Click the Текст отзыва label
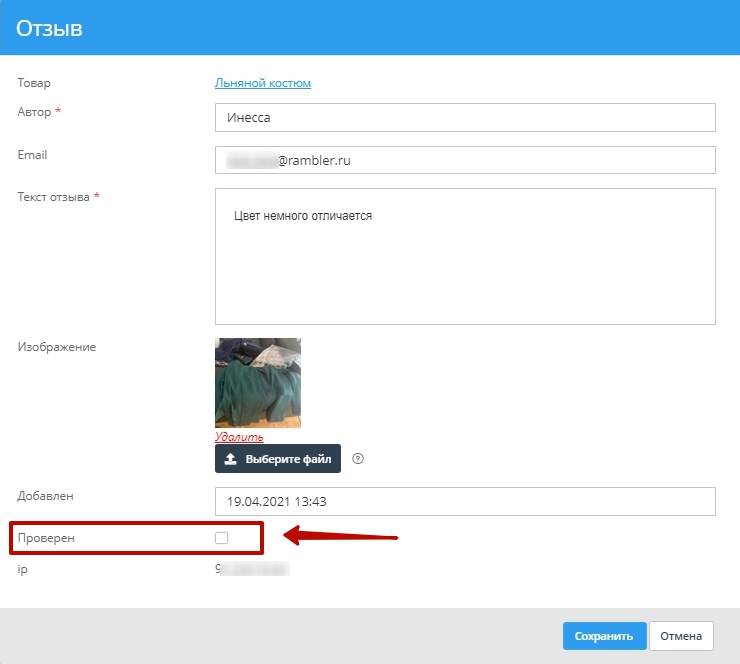Image resolution: width=740 pixels, height=664 pixels. (x=53, y=197)
